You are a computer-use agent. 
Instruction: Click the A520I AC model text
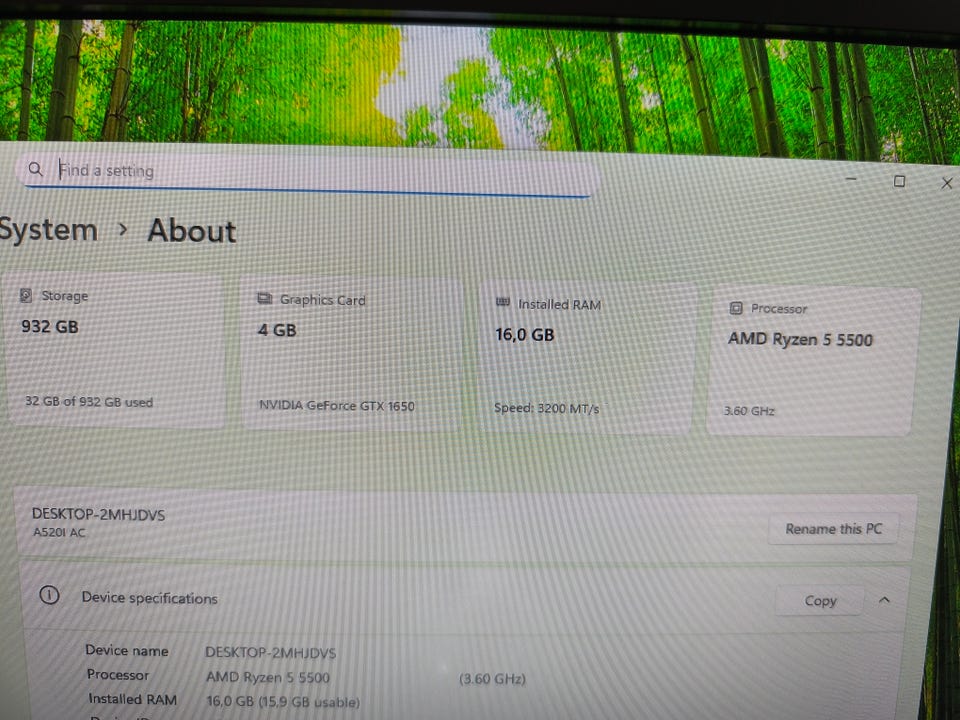click(x=59, y=532)
